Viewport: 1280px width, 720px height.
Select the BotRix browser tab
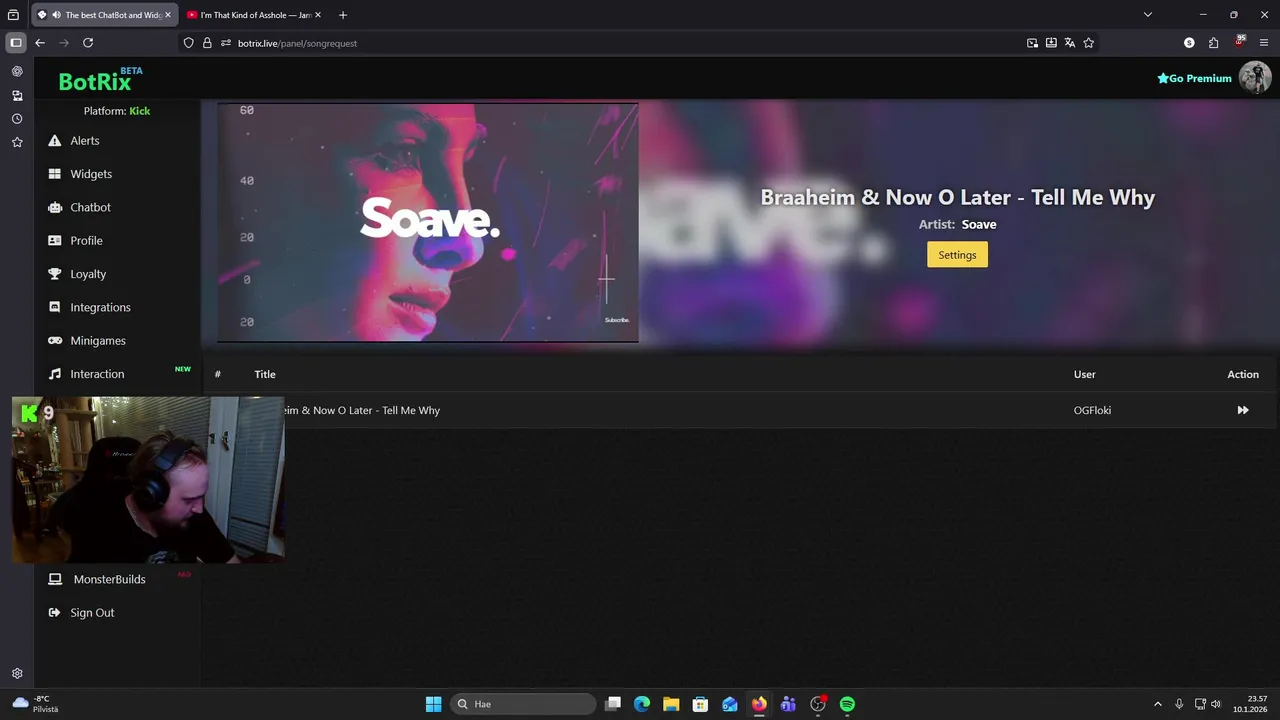pos(105,15)
